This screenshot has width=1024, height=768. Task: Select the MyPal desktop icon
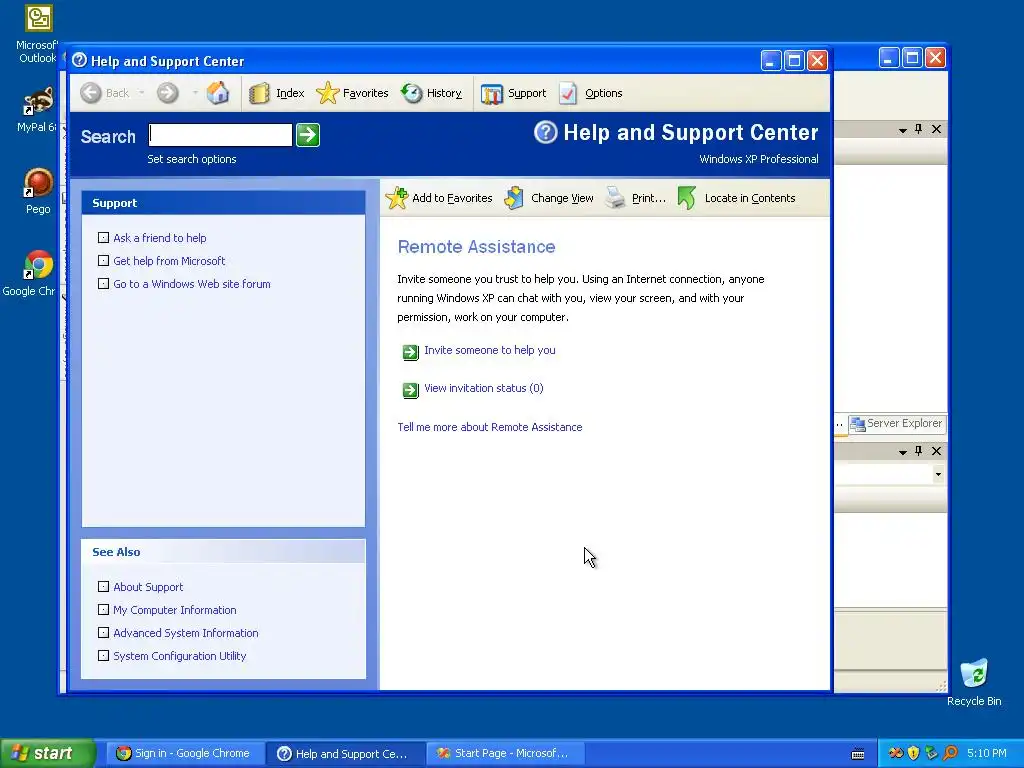tap(37, 108)
